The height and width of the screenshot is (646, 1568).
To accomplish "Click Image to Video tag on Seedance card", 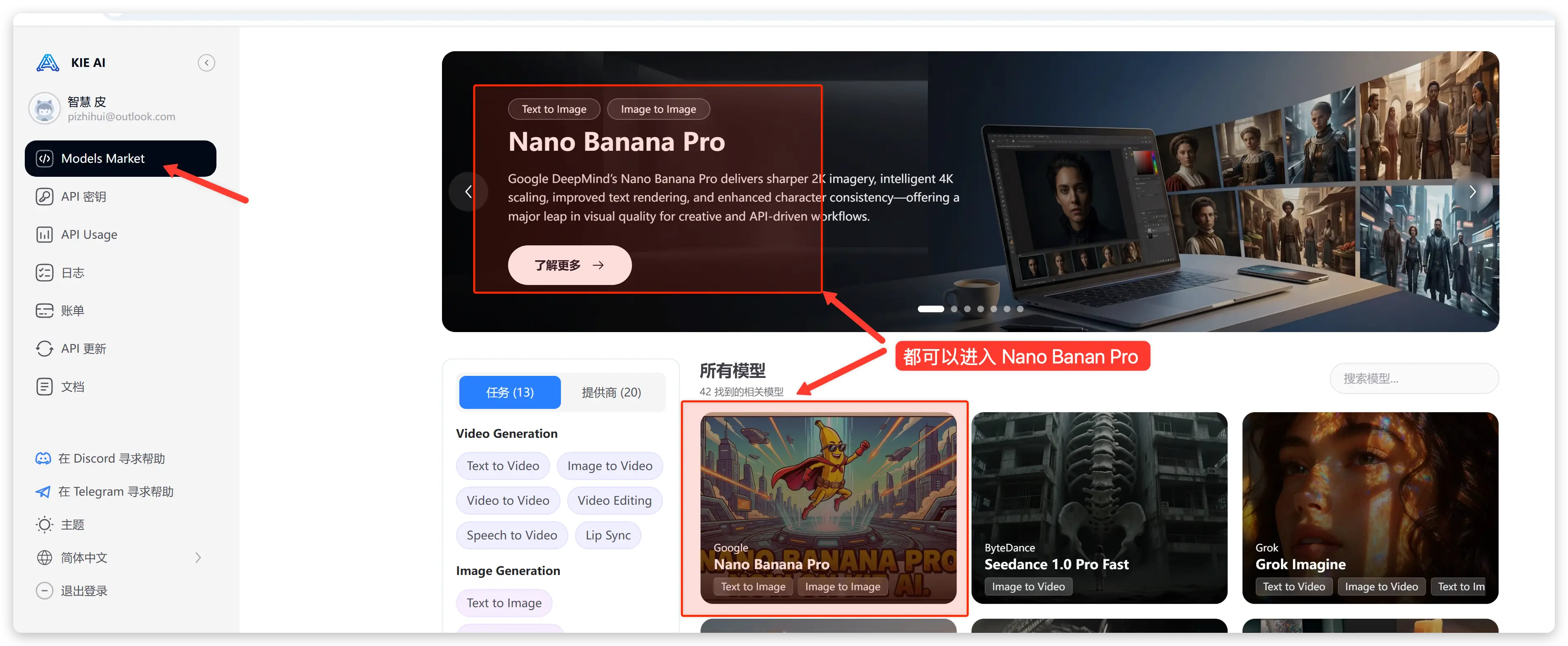I will pyautogui.click(x=1028, y=587).
